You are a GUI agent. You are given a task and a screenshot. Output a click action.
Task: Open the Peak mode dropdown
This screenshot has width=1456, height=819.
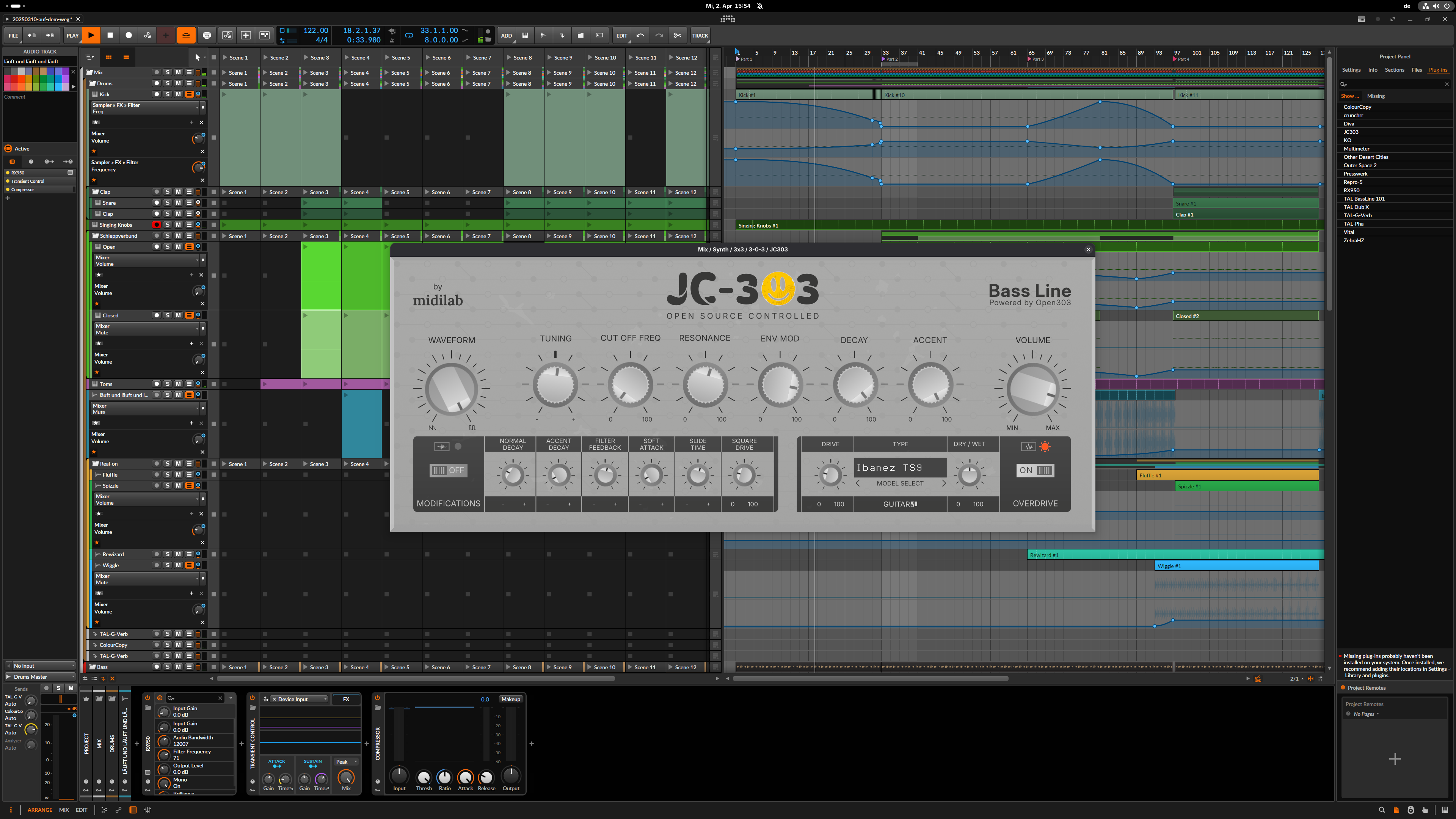point(346,762)
